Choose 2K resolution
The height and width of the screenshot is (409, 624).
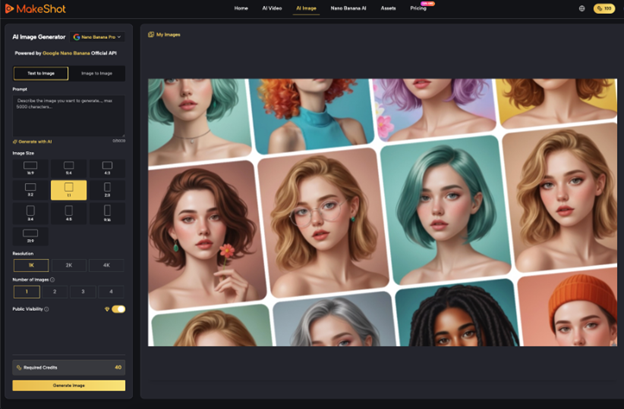pos(69,265)
